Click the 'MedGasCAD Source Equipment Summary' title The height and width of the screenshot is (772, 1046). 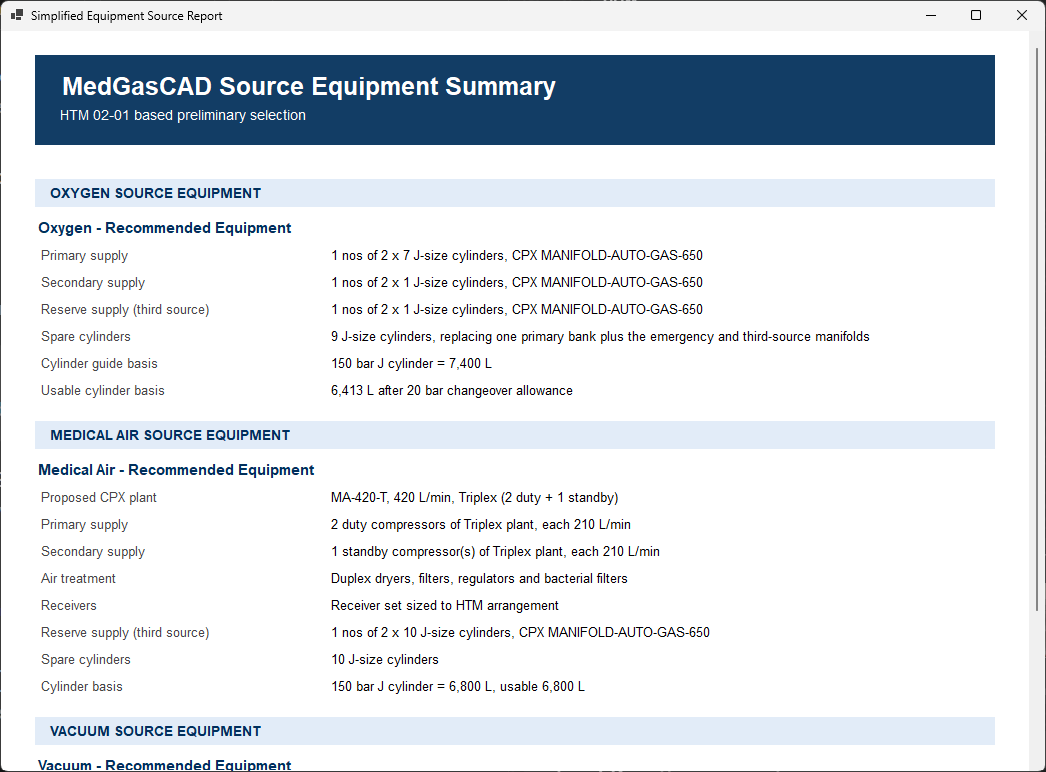309,87
